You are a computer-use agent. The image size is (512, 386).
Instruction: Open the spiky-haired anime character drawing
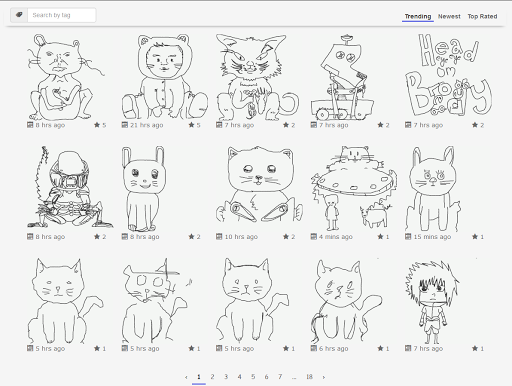coord(432,302)
